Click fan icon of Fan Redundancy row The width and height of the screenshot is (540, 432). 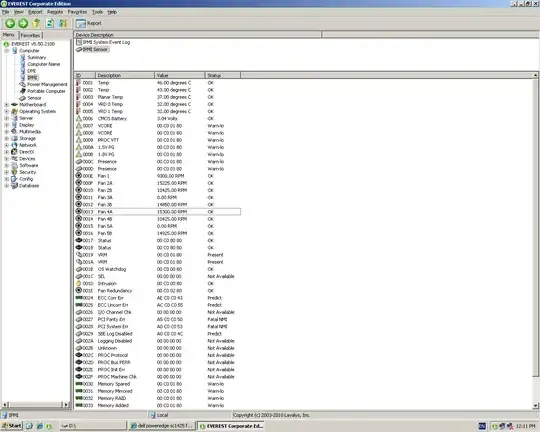79,290
